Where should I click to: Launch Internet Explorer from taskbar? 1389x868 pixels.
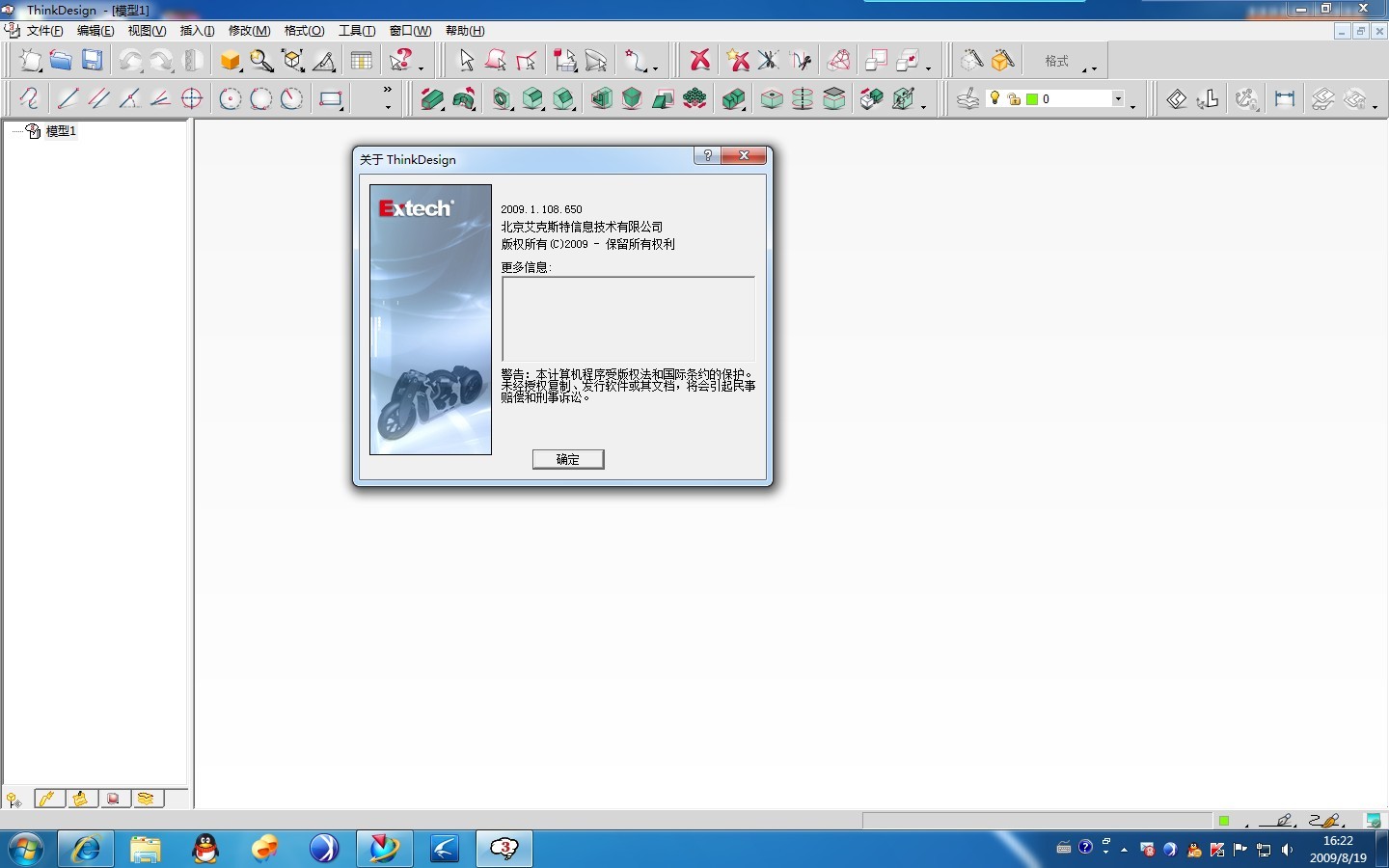click(86, 850)
